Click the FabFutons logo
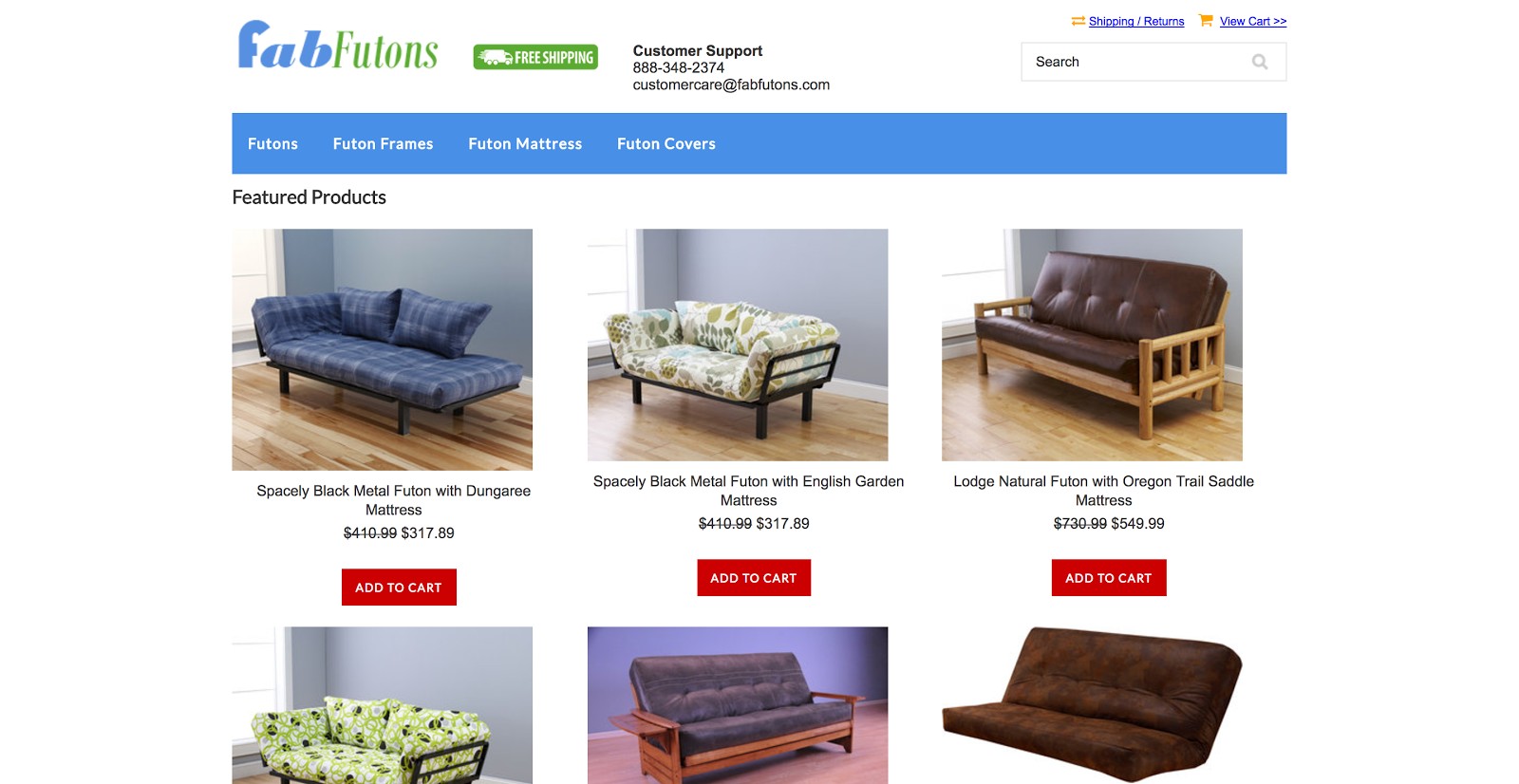The width and height of the screenshot is (1519, 784). point(338,46)
